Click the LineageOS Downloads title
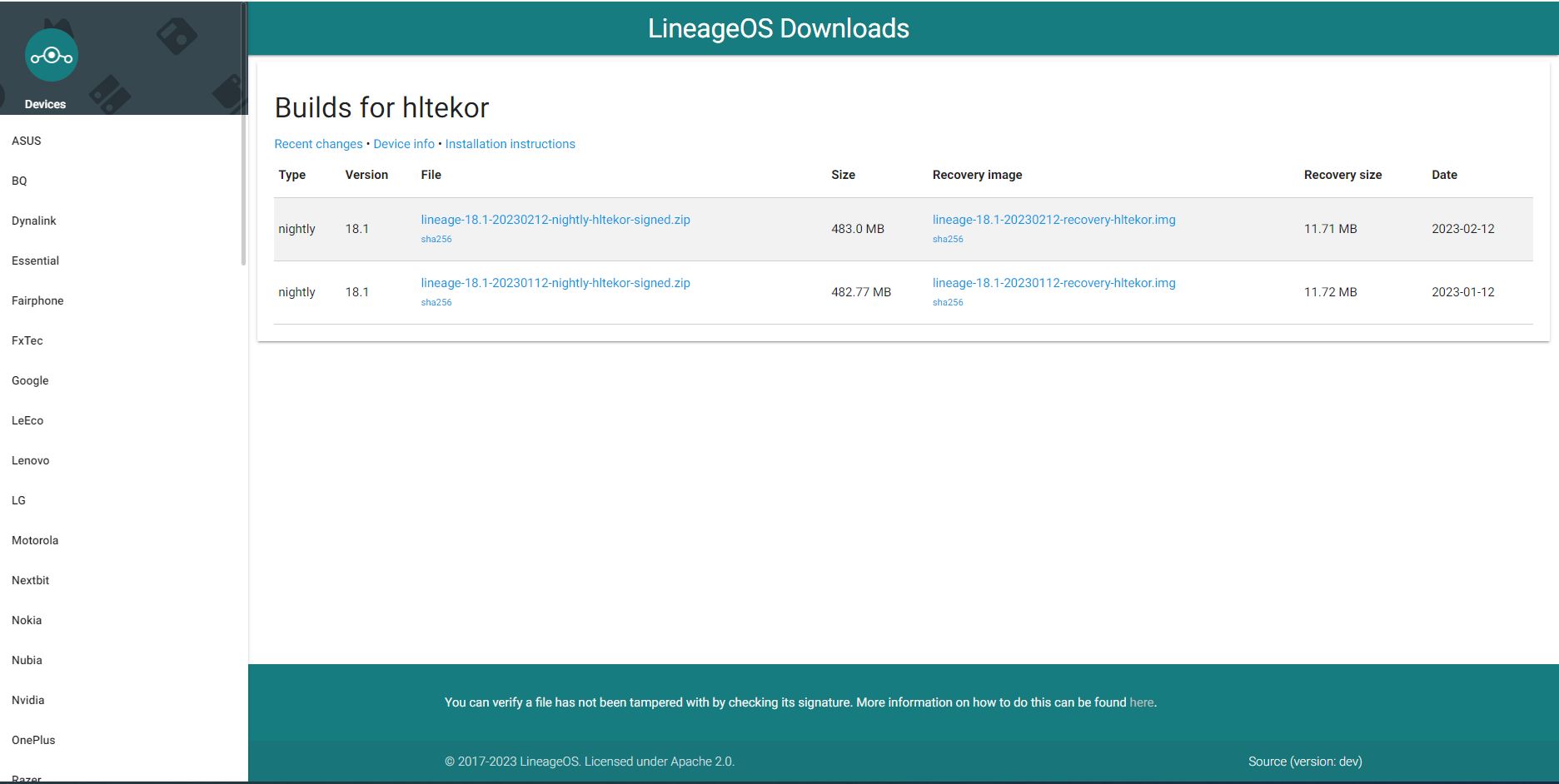Screen dimensions: 1559x784 click(x=779, y=28)
